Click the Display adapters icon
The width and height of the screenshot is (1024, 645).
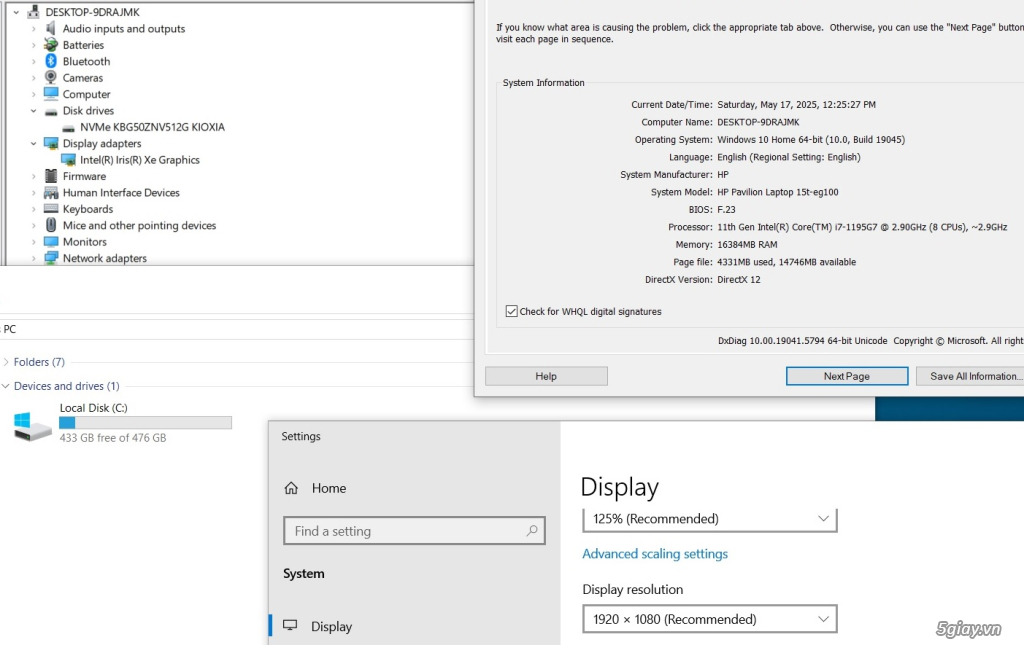click(x=51, y=143)
